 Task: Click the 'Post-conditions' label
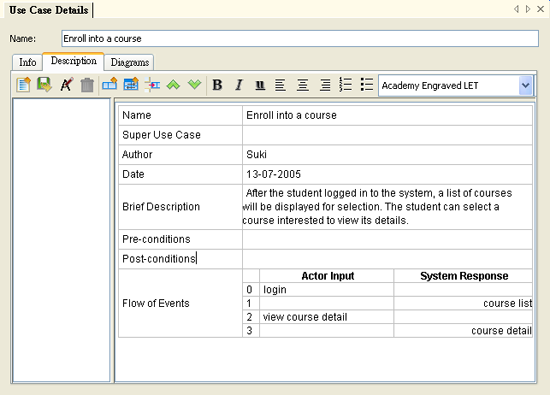(x=159, y=259)
